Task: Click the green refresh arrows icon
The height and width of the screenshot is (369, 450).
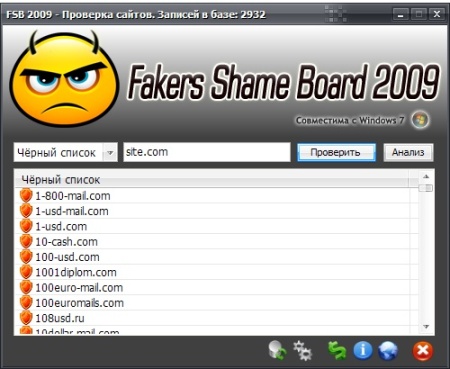Action: tap(337, 351)
